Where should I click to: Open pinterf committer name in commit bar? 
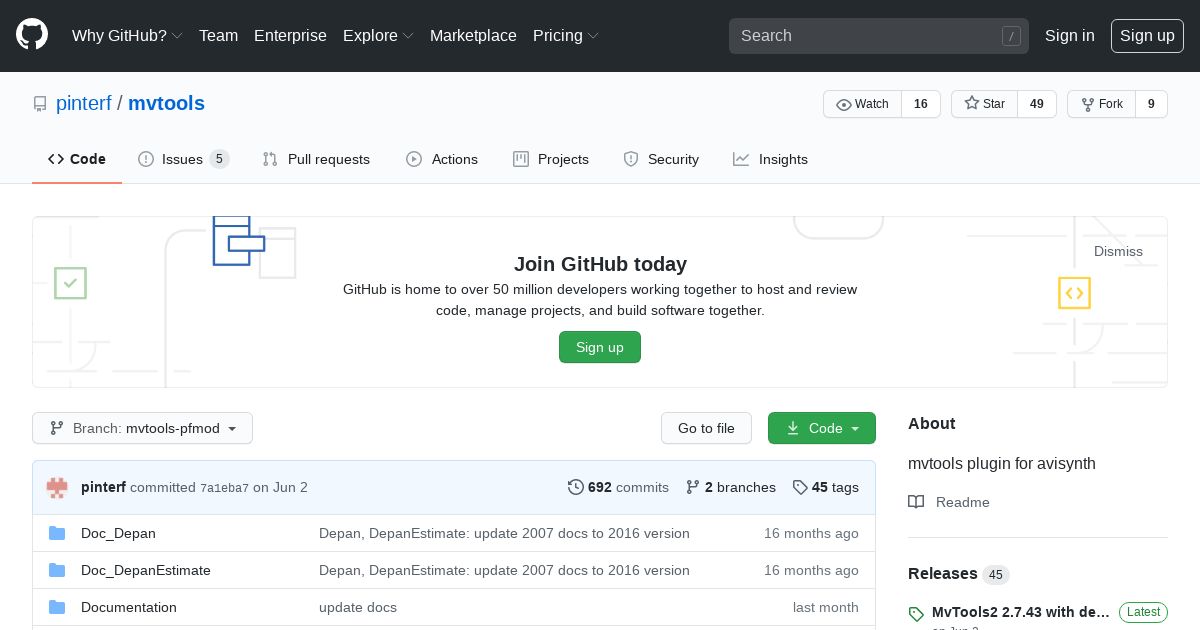103,487
